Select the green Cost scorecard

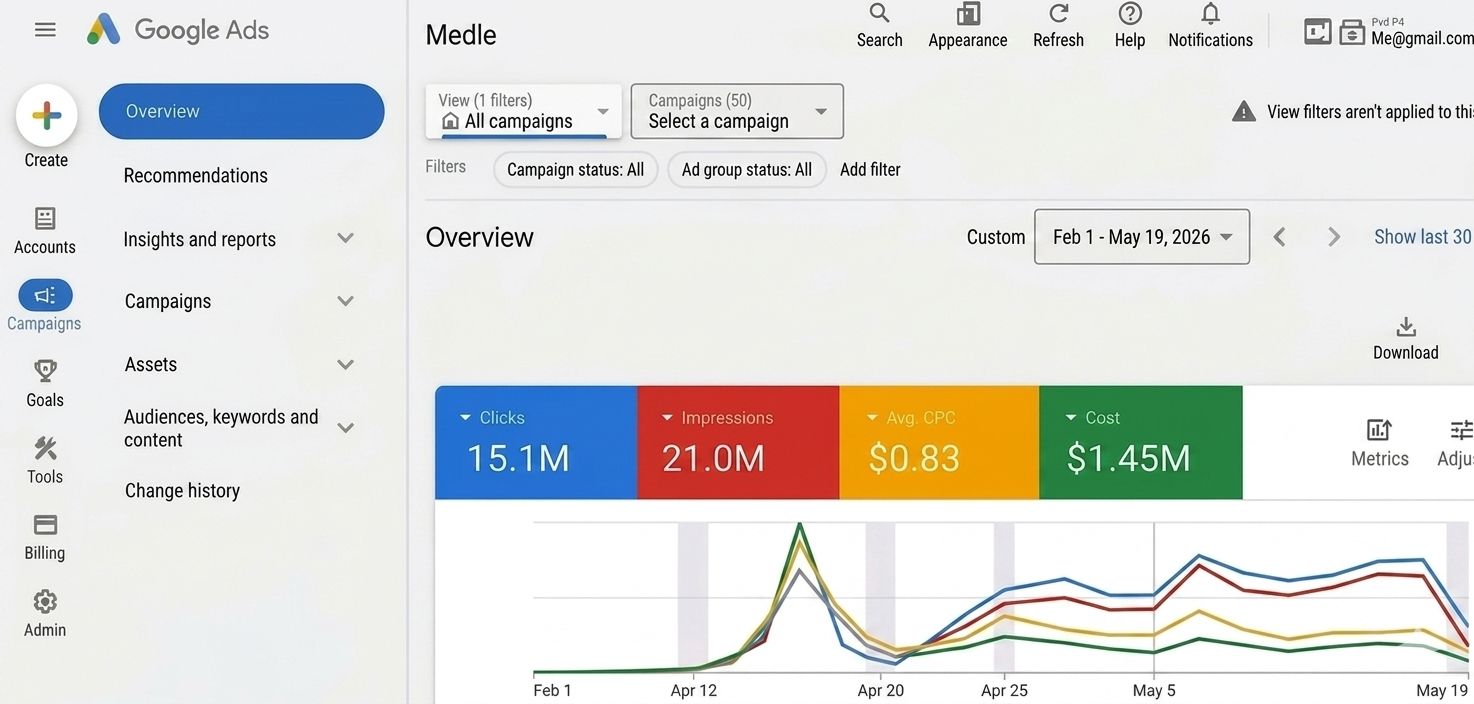pos(1141,442)
